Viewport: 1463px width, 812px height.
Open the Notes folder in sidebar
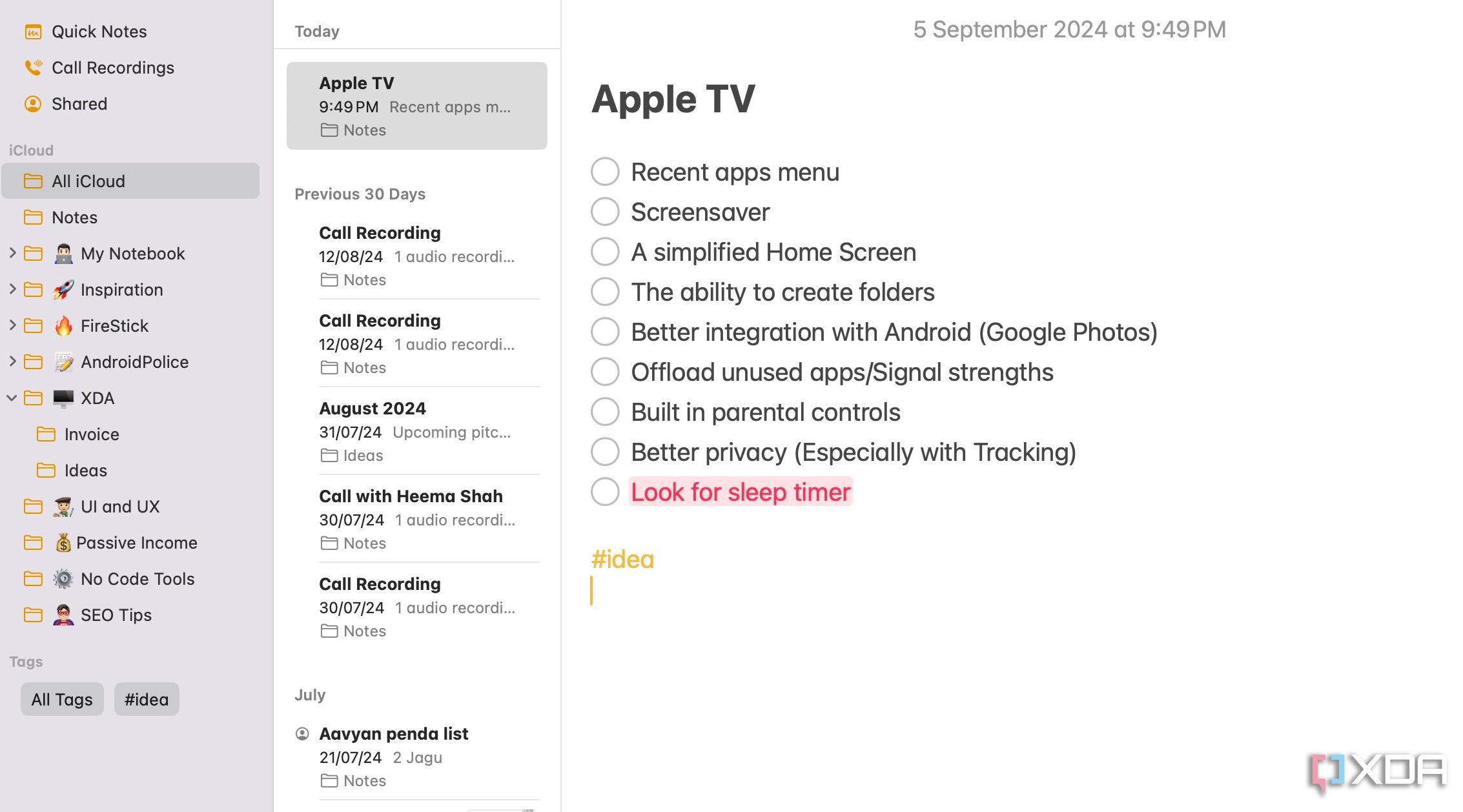[75, 217]
